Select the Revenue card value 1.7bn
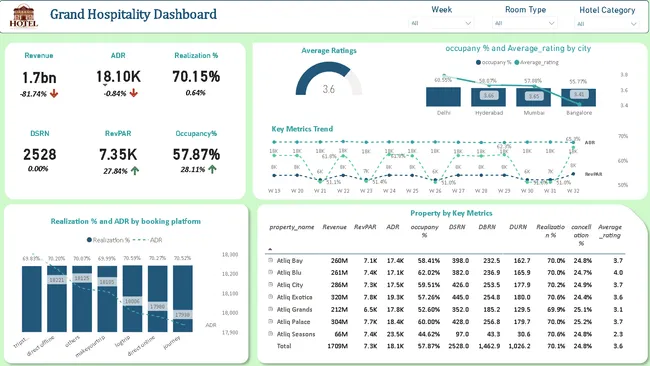 pyautogui.click(x=39, y=78)
